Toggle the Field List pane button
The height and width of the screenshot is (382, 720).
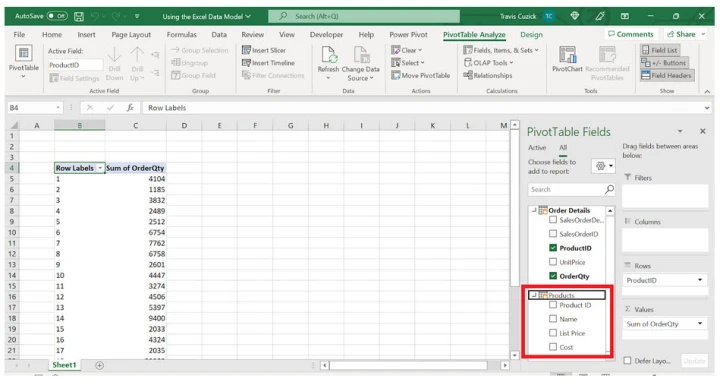[x=660, y=50]
